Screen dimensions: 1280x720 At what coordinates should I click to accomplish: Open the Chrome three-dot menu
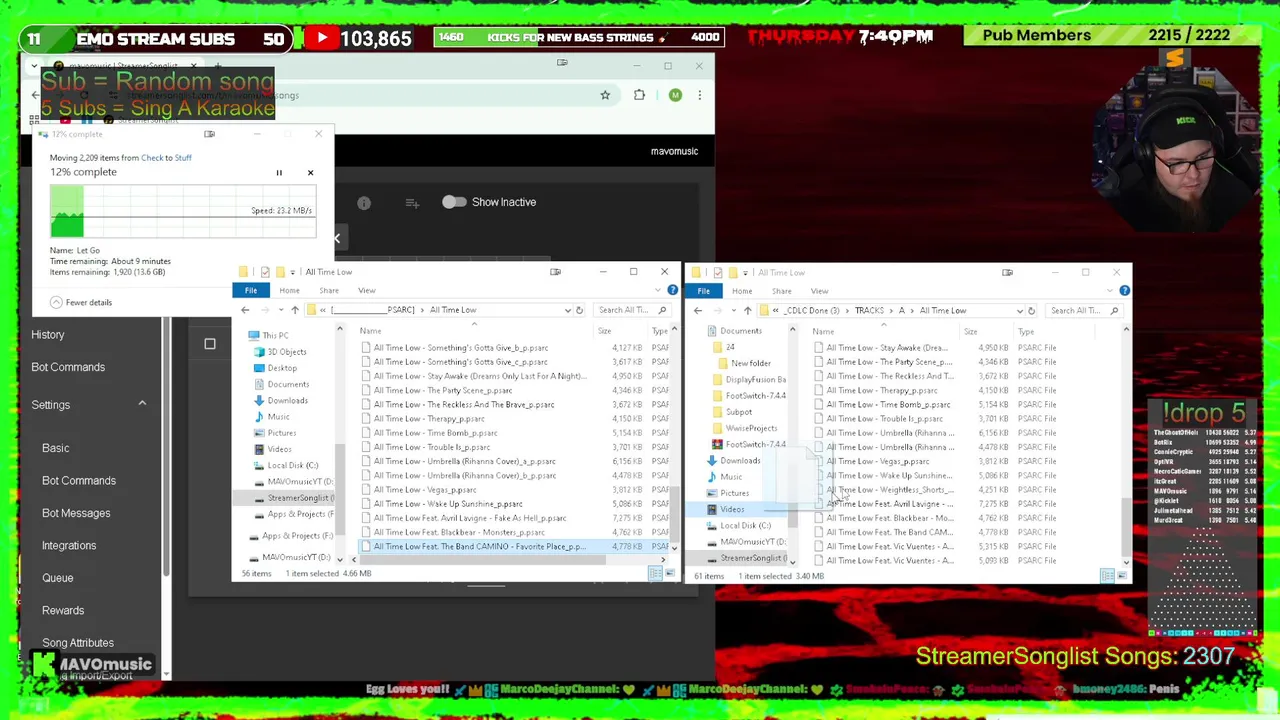[700, 95]
